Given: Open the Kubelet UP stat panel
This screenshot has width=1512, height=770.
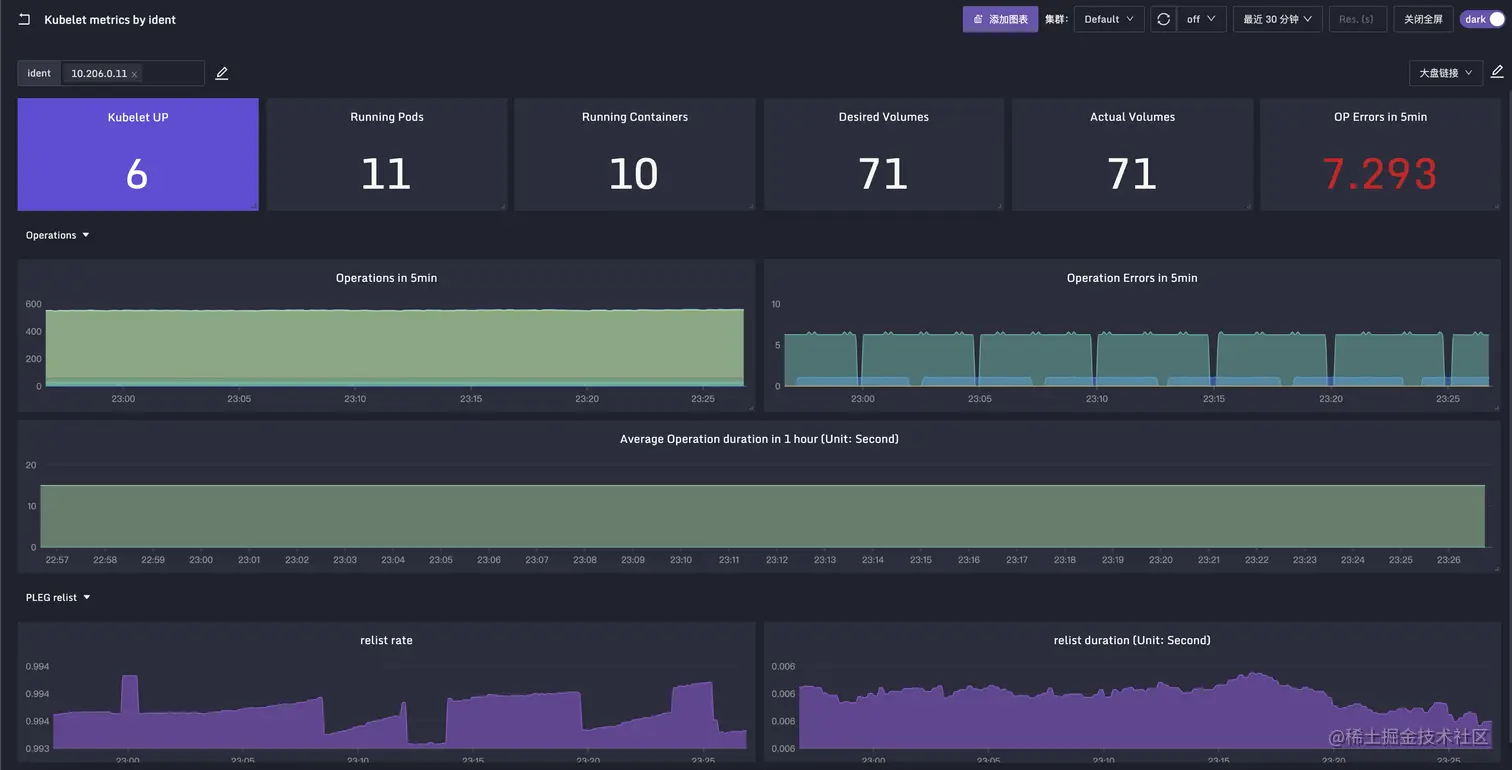Looking at the screenshot, I should click(137, 154).
